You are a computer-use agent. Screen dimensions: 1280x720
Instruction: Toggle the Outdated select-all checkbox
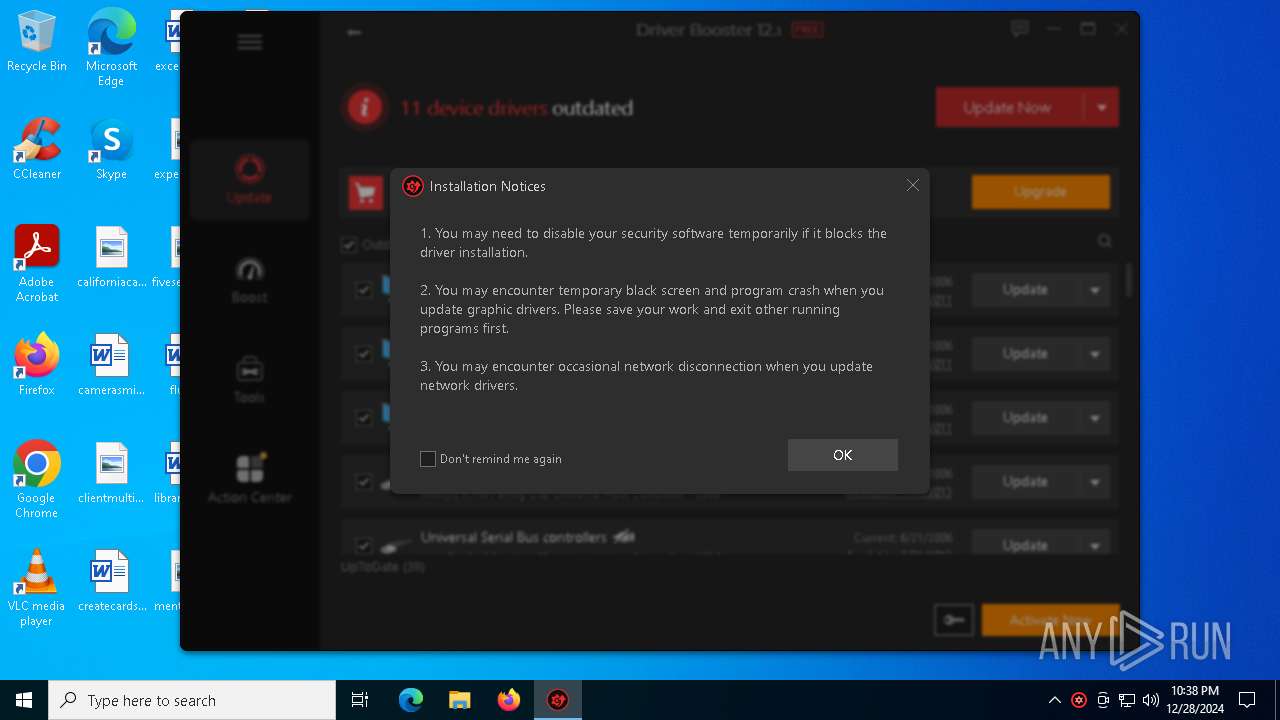point(349,244)
